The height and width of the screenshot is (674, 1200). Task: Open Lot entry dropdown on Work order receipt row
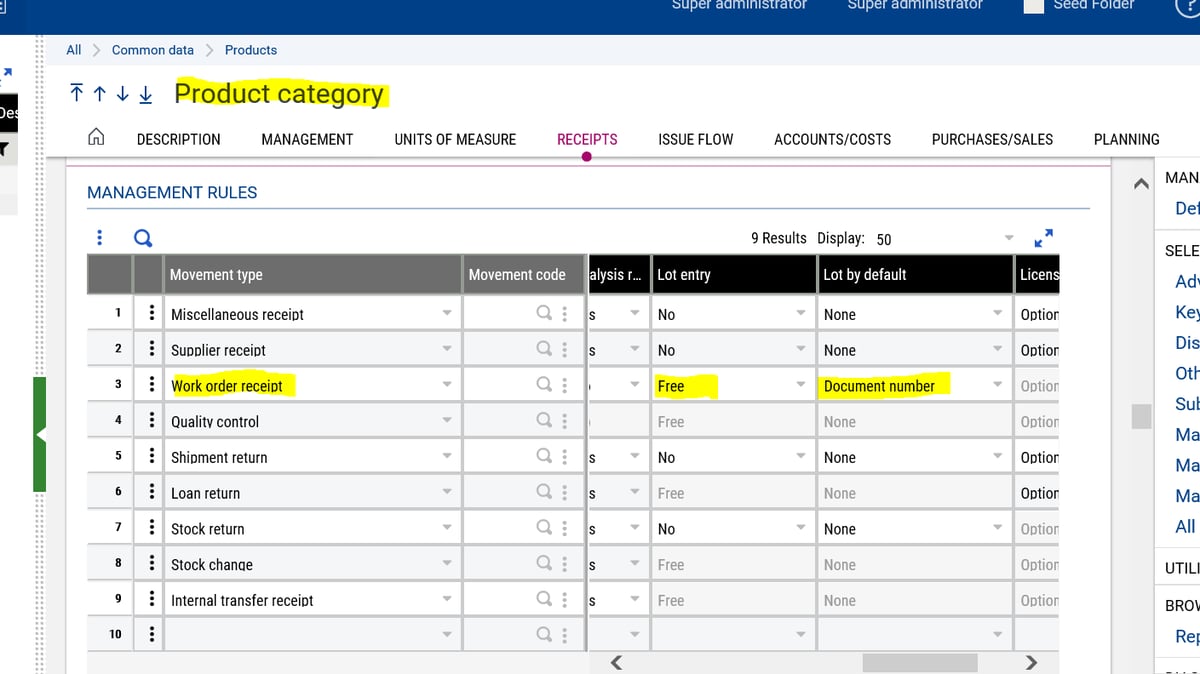[x=800, y=384]
